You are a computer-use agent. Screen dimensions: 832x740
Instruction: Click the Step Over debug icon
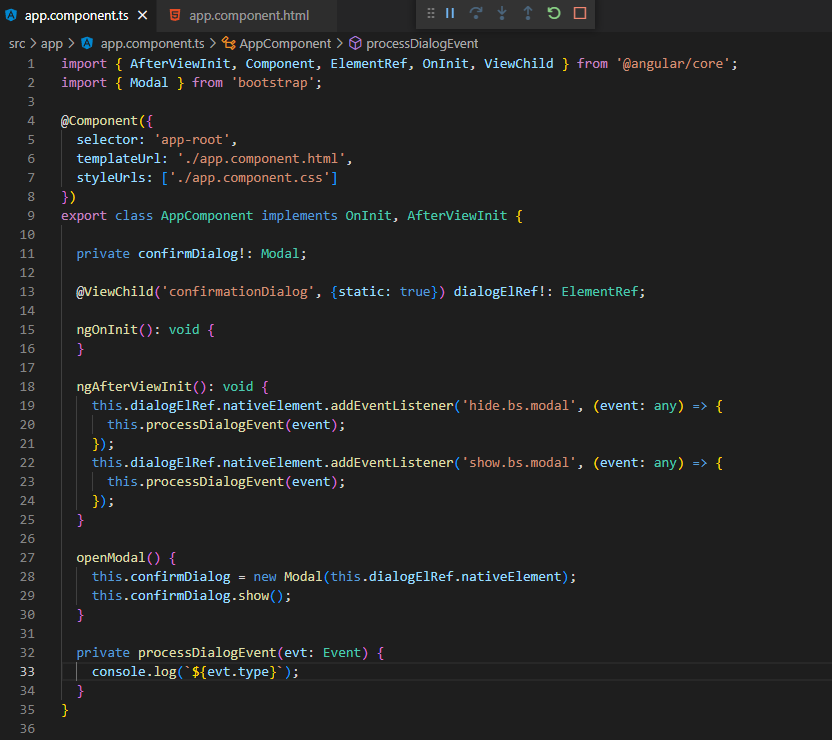476,13
